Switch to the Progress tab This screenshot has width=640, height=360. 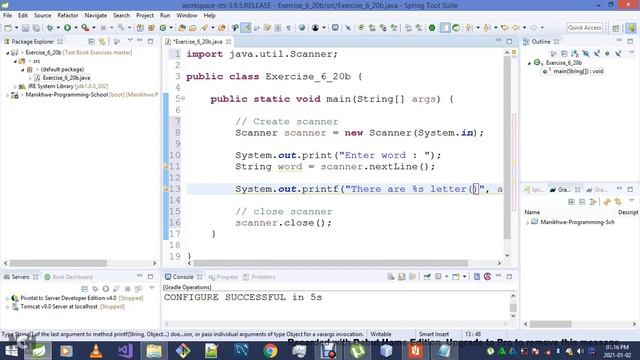(x=223, y=277)
